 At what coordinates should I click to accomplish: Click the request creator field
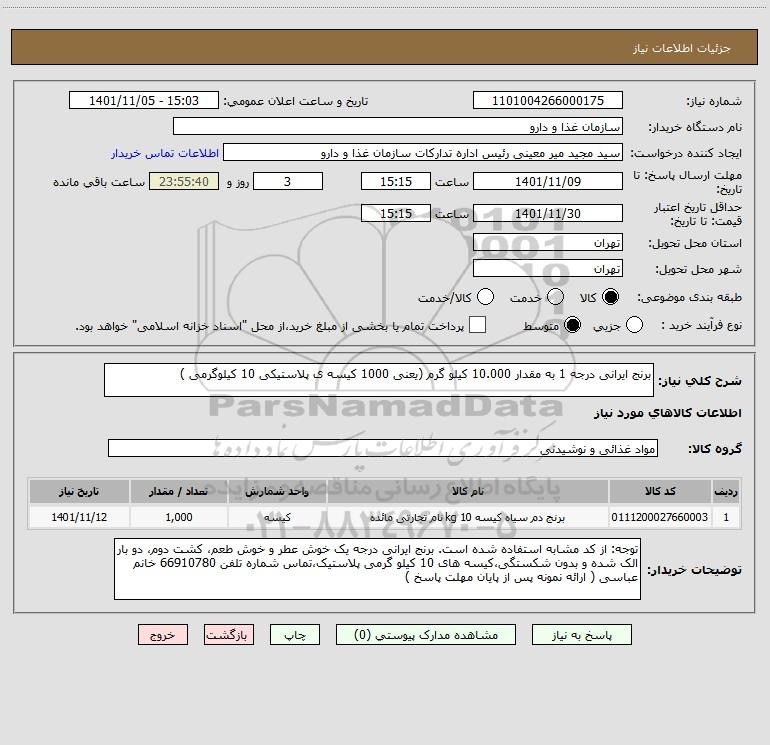423,153
